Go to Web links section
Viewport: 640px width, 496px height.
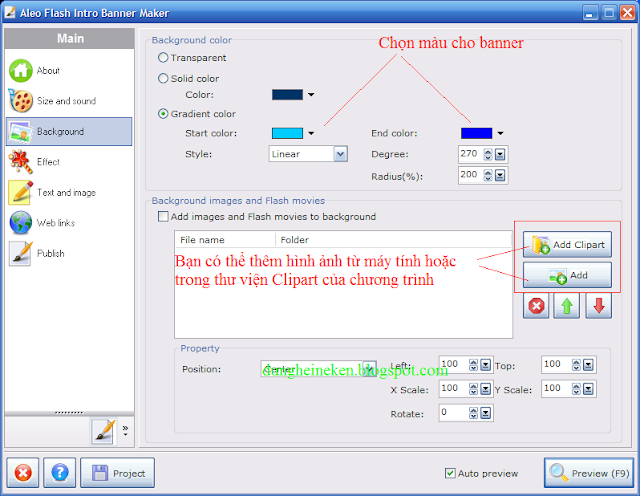[56, 222]
